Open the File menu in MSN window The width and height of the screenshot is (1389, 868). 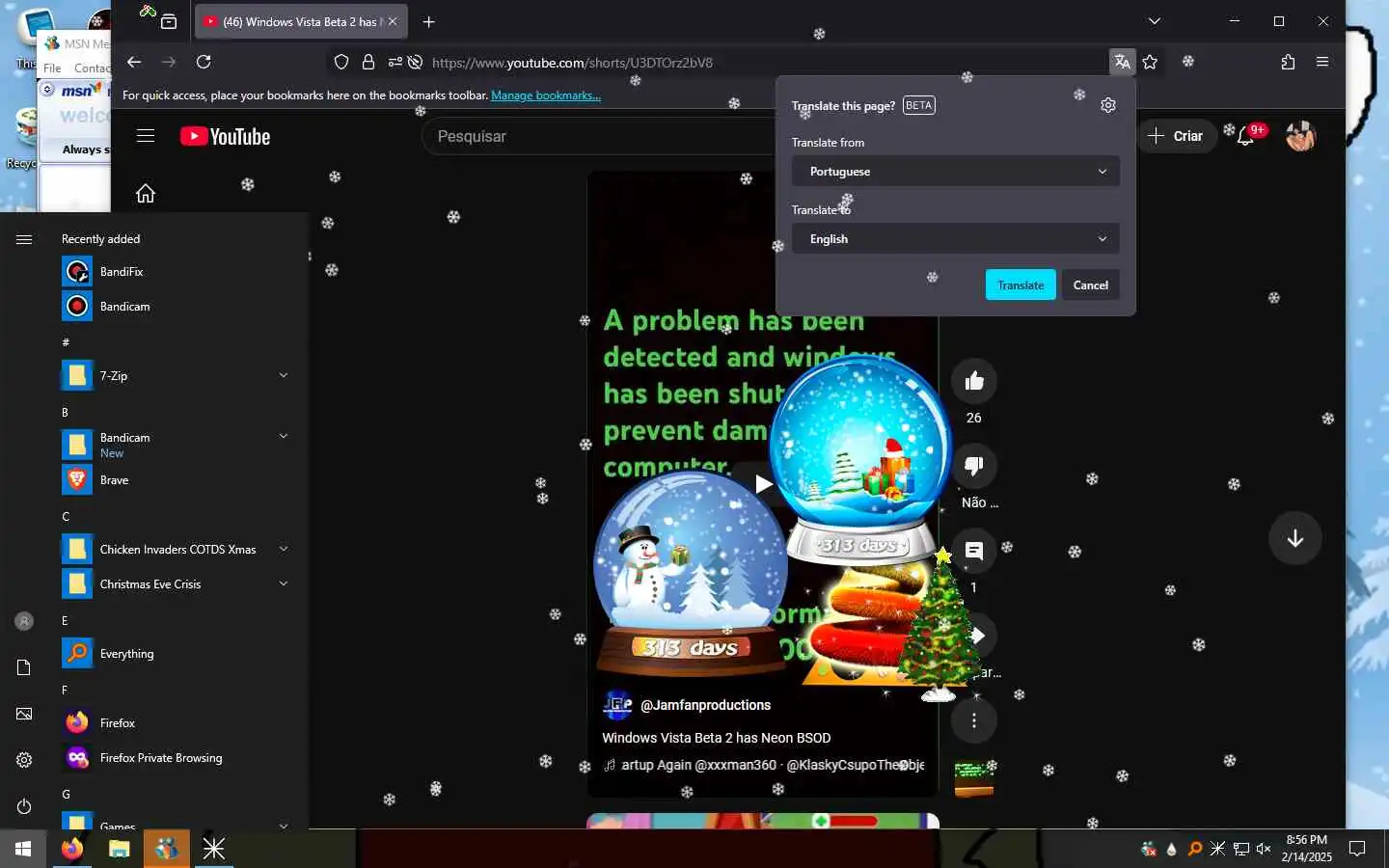(52, 68)
